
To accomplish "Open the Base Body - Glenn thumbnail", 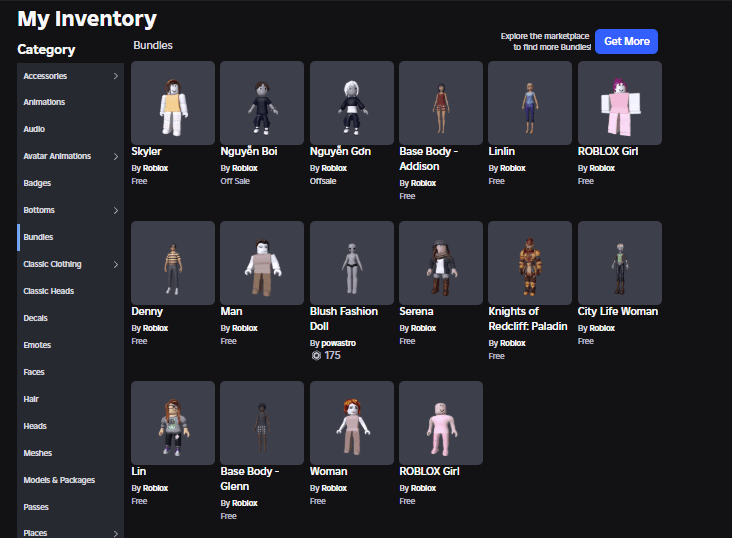I will pos(262,423).
